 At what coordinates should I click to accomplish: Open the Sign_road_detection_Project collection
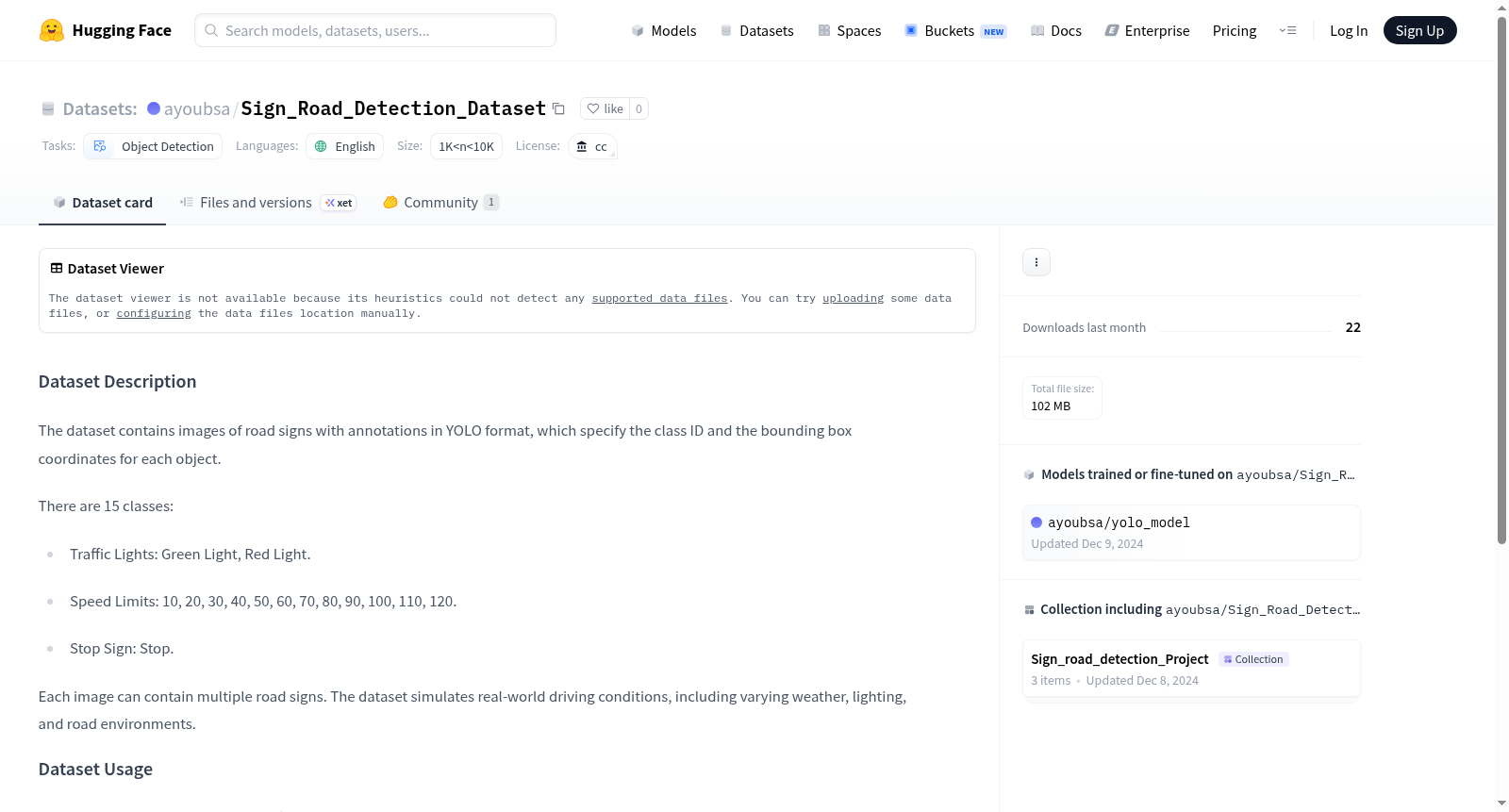1191,669
